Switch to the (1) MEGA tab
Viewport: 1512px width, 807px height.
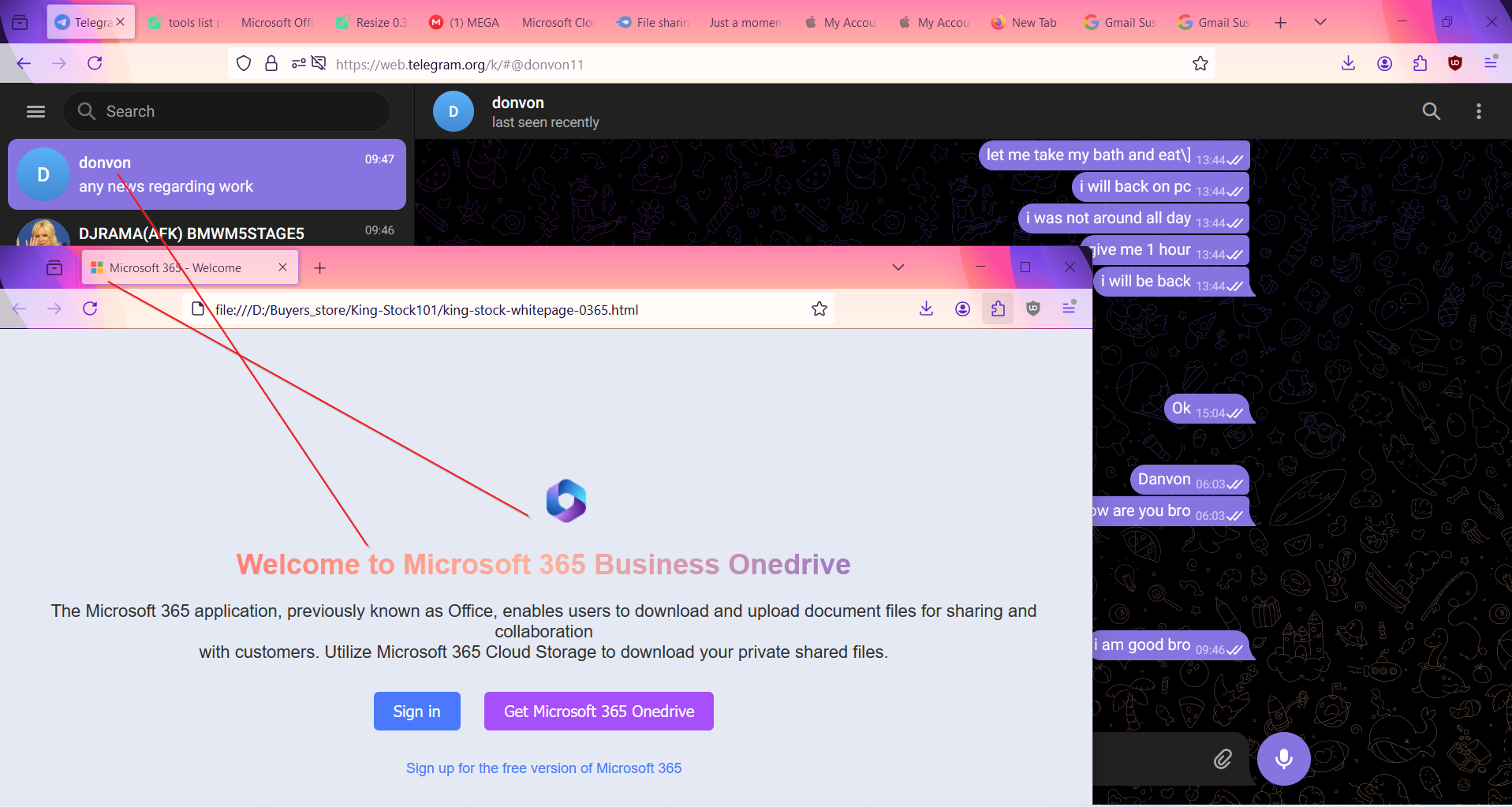coord(466,22)
